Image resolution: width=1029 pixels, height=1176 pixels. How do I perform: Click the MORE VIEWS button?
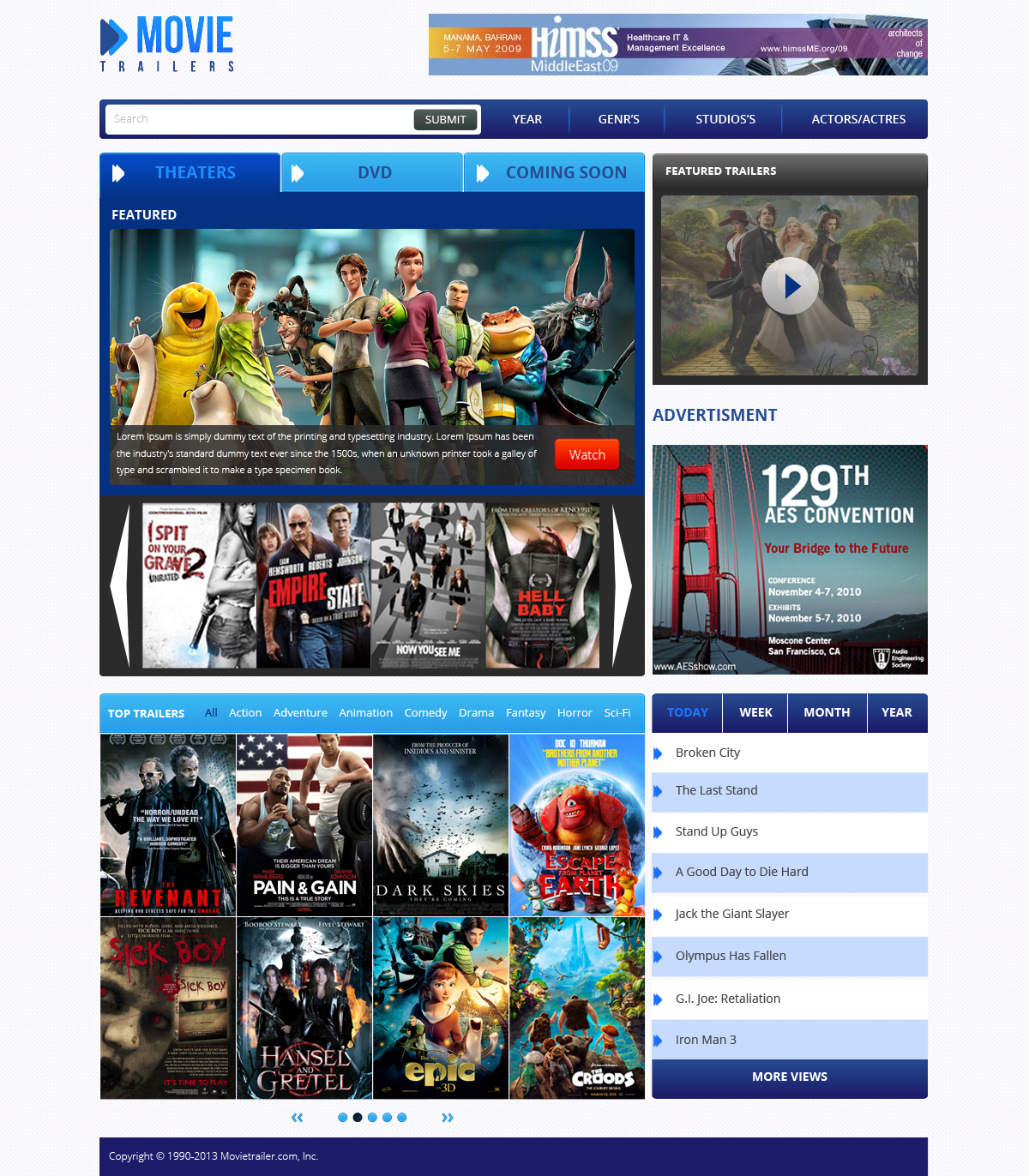coord(790,1077)
